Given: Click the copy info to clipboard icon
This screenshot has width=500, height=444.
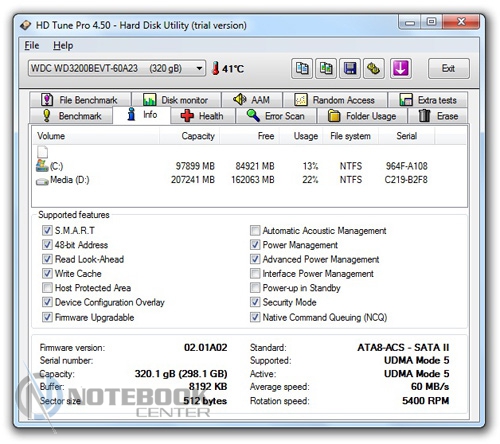Looking at the screenshot, I should (x=302, y=69).
